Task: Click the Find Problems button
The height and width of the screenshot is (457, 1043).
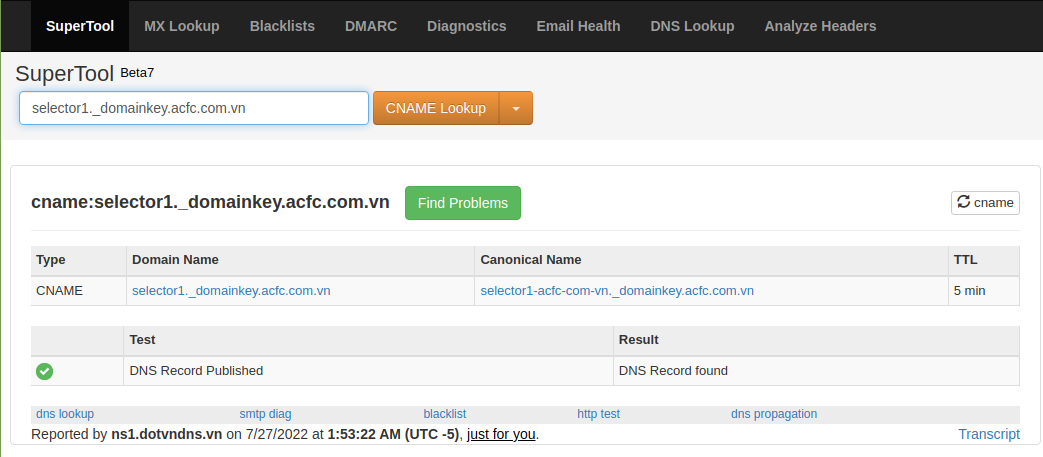Action: click(463, 203)
